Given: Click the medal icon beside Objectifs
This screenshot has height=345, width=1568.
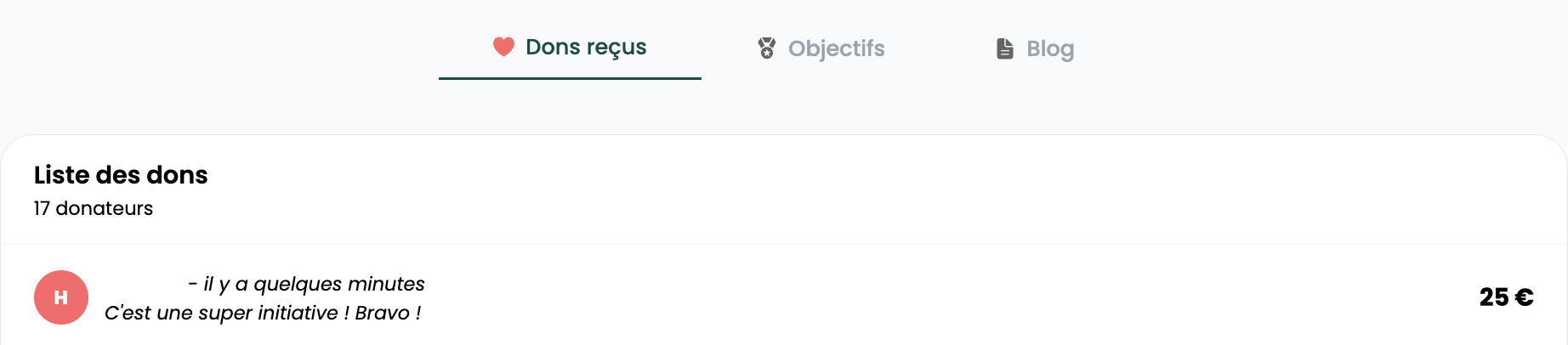Looking at the screenshot, I should point(767,48).
